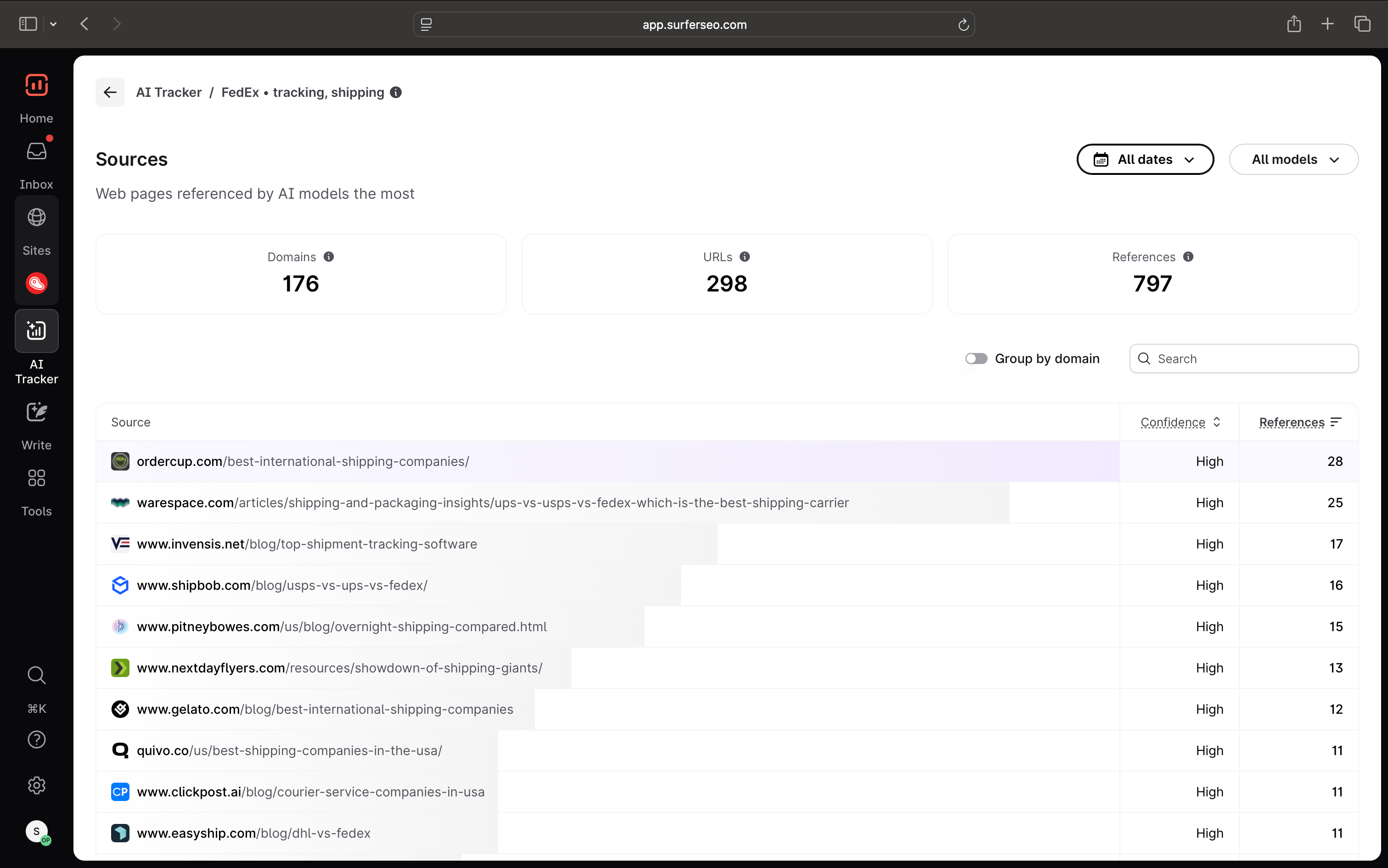Open the Tools grid icon

point(36,479)
